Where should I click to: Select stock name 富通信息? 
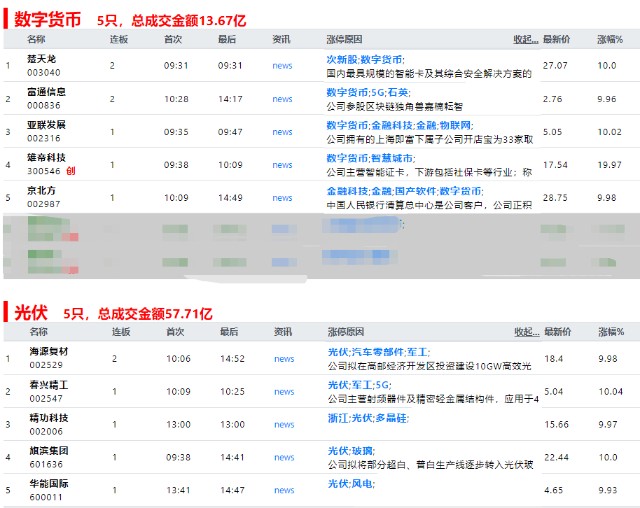[46, 92]
